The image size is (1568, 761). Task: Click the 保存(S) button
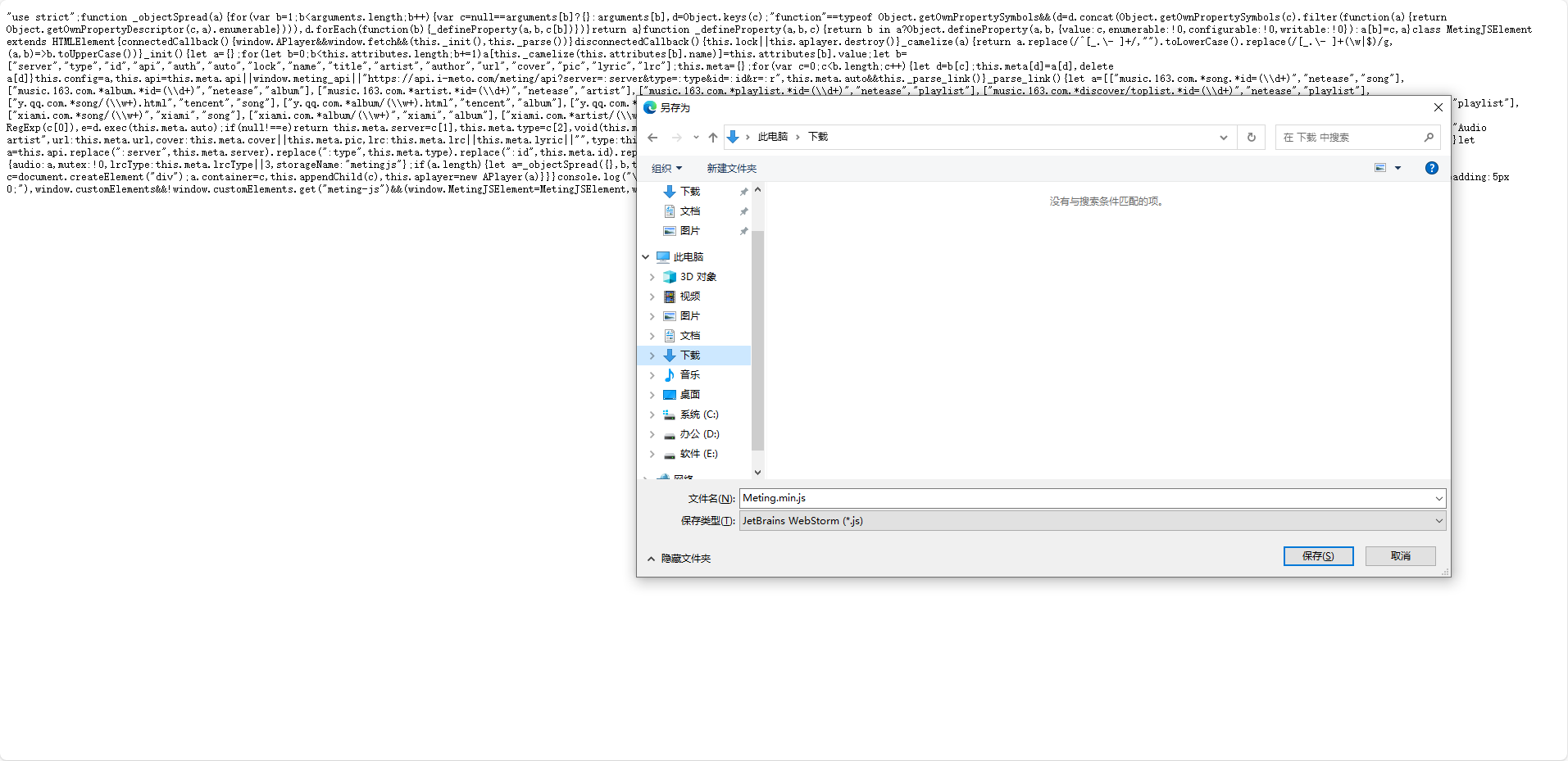(1318, 556)
